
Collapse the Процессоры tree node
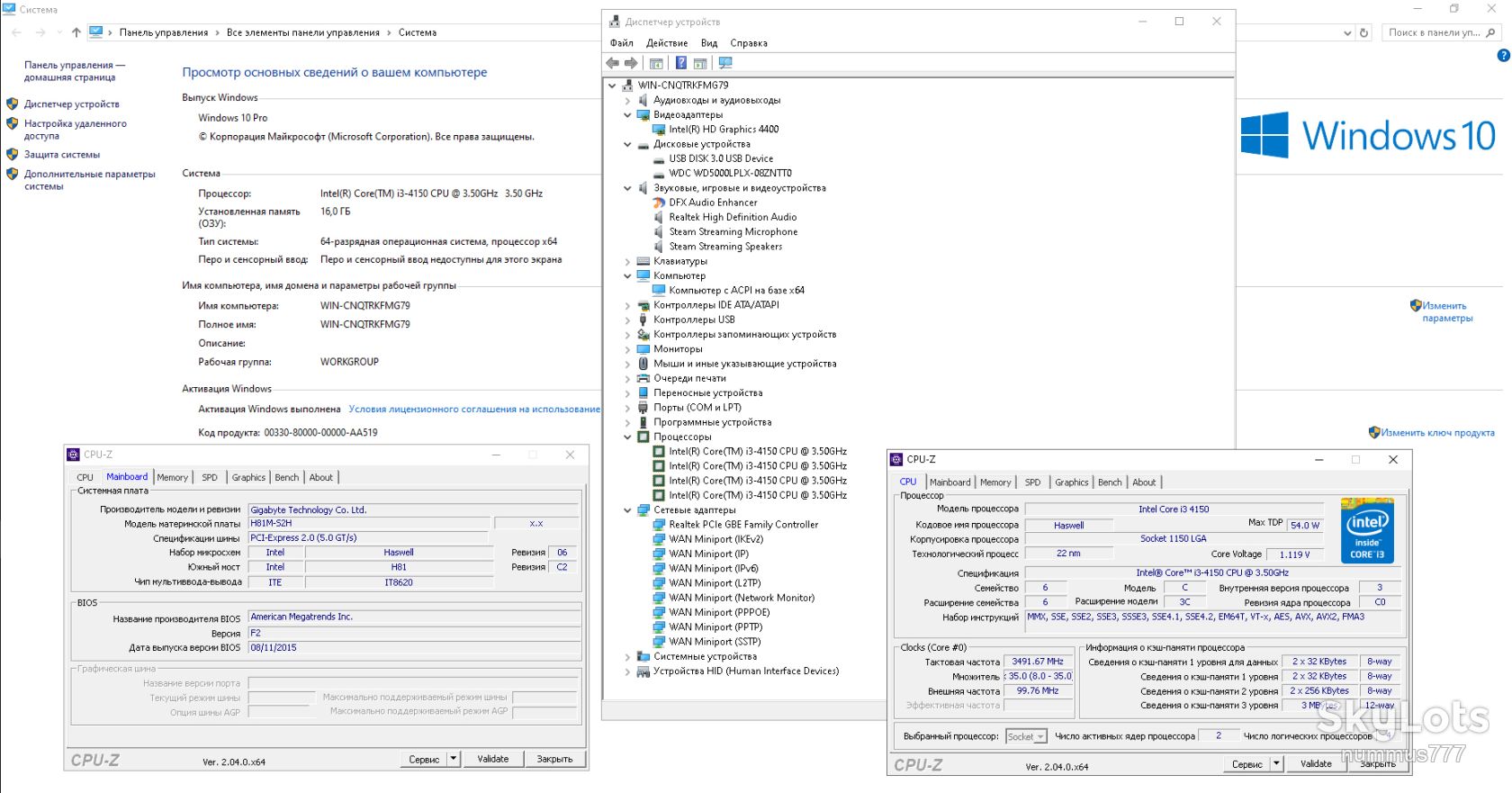click(x=627, y=437)
